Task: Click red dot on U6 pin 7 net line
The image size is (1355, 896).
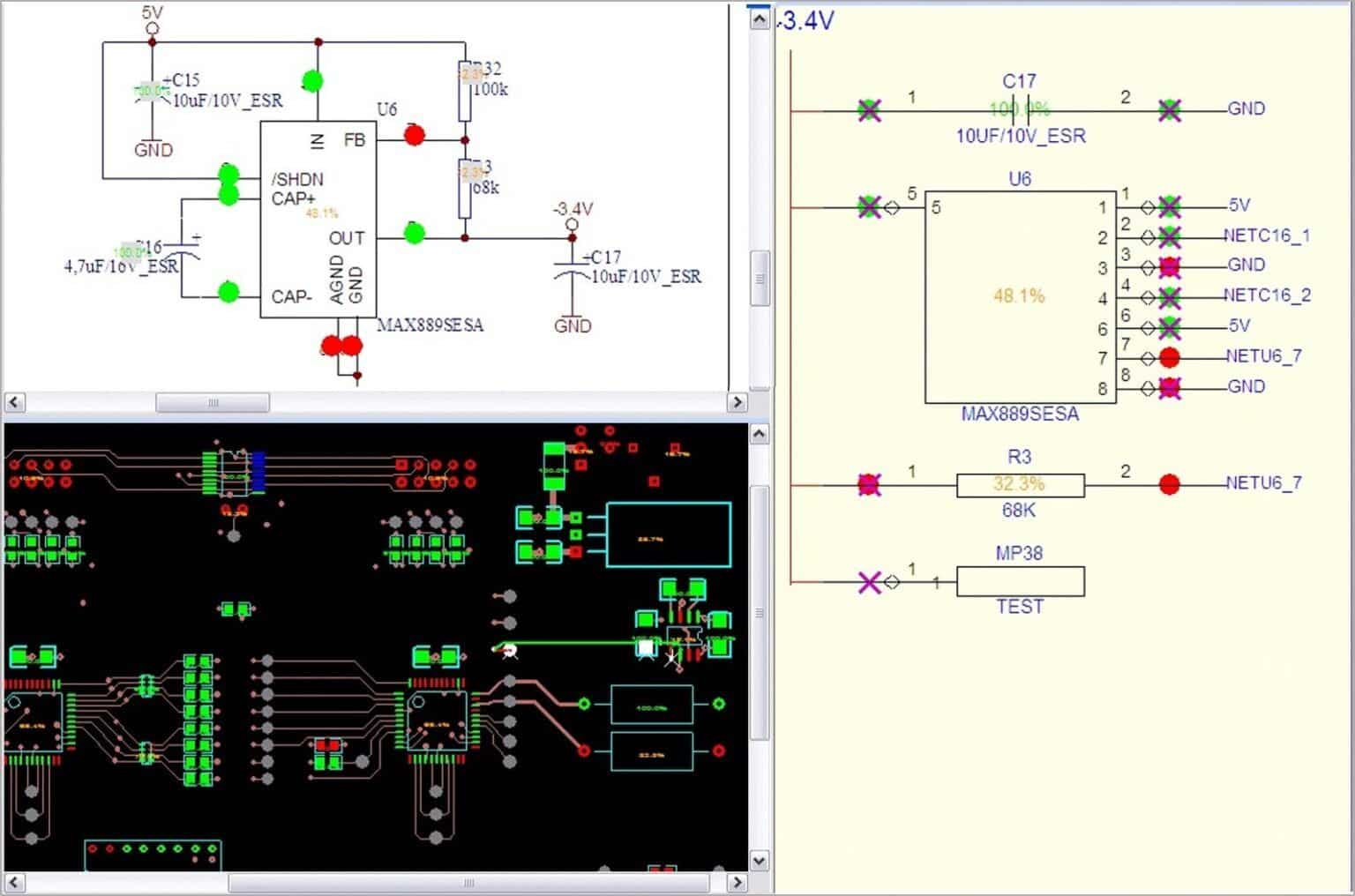Action: [1170, 357]
